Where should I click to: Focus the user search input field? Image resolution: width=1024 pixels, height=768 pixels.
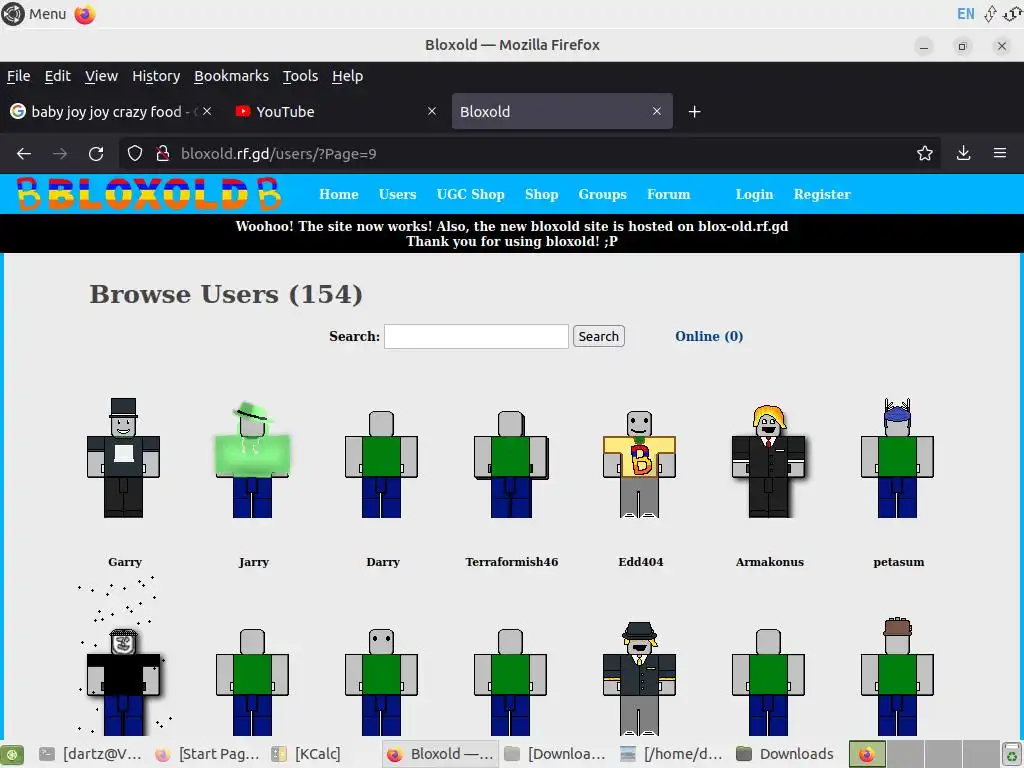(x=476, y=336)
